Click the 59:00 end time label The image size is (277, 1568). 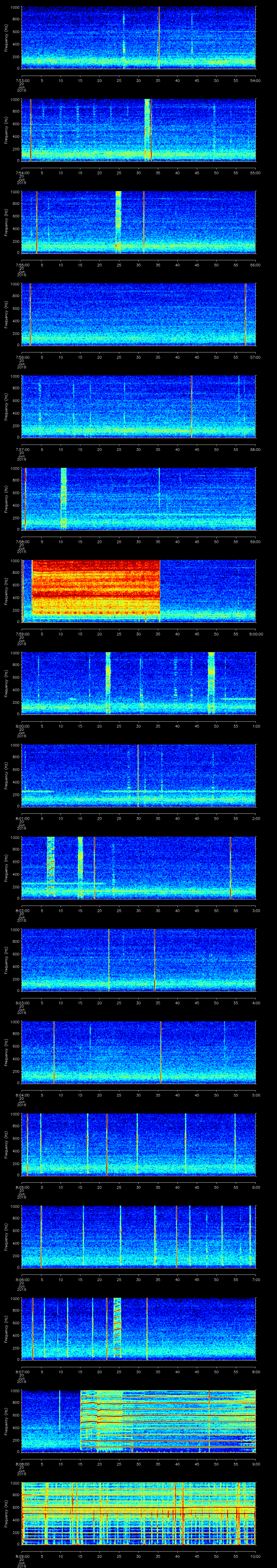point(256,542)
